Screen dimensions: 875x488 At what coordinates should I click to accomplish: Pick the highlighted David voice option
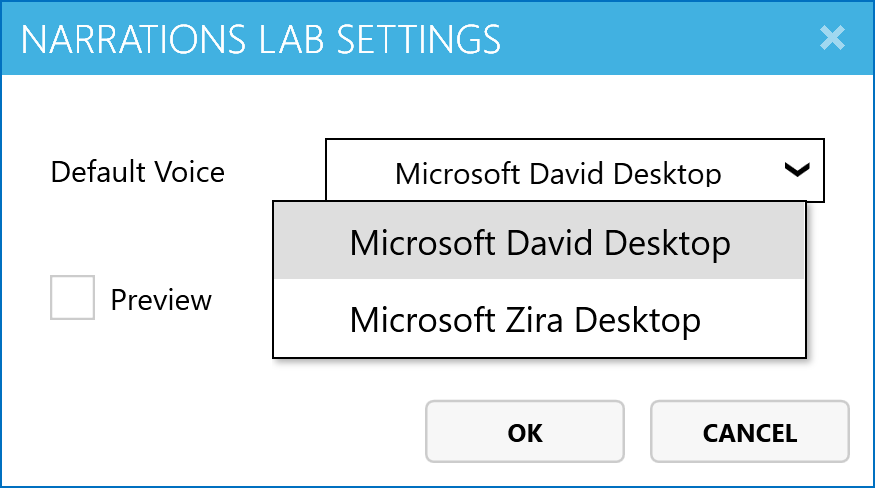pos(539,243)
